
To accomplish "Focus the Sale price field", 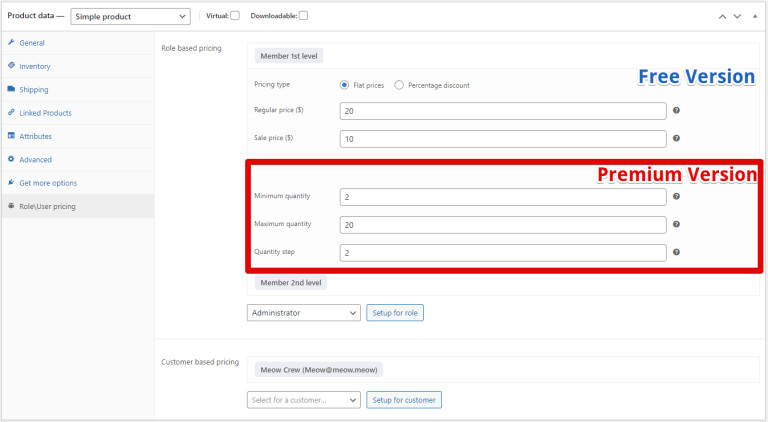I will [503, 139].
